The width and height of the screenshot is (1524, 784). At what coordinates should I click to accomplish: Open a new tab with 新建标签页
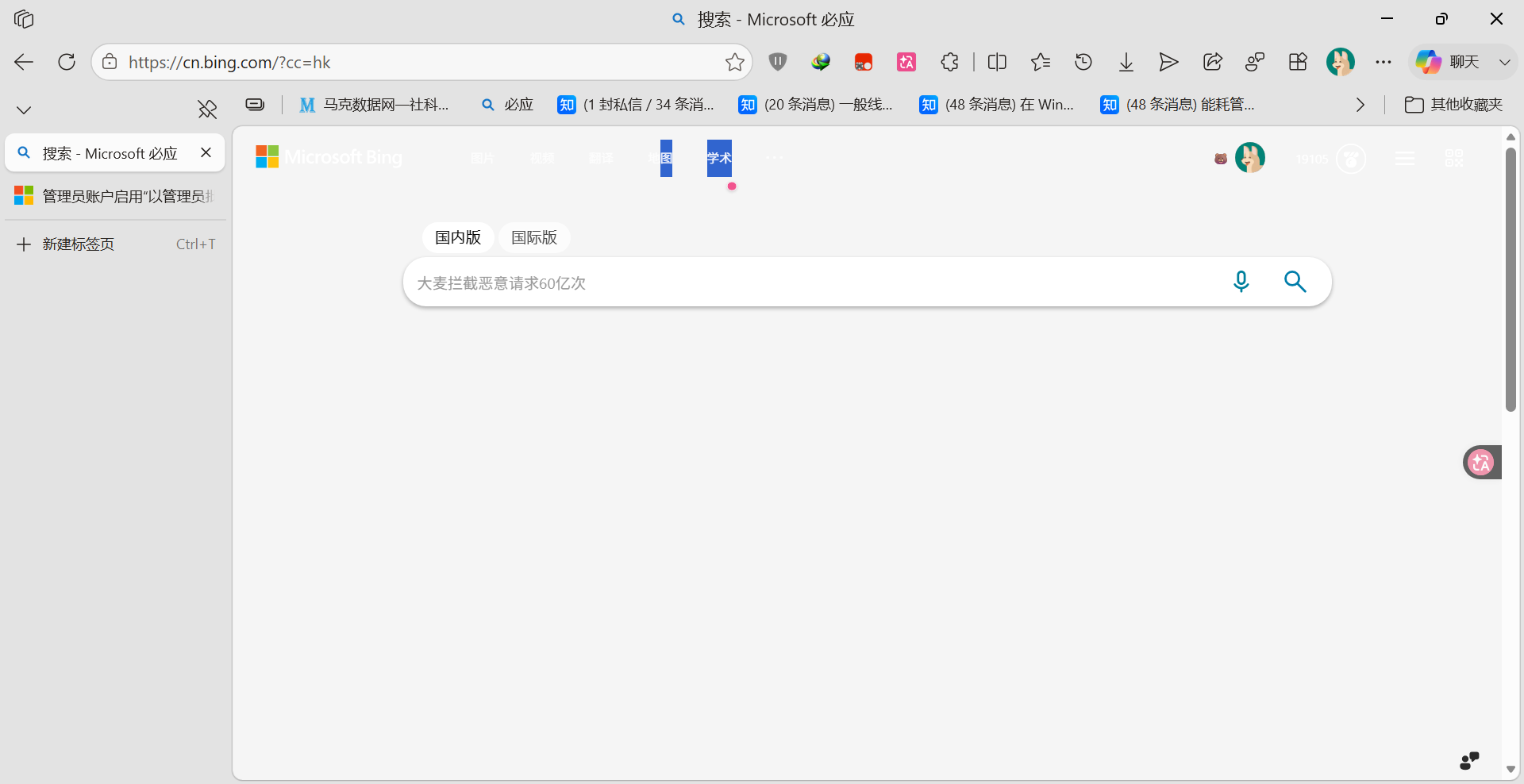coord(115,244)
